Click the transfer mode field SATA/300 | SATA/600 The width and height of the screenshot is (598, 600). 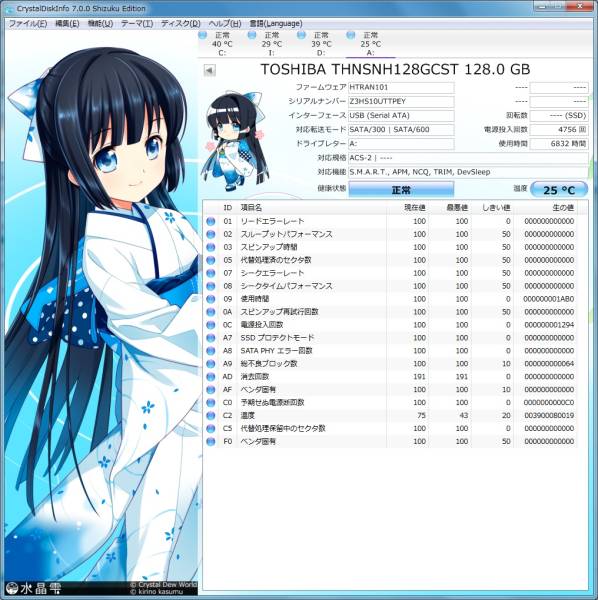(401, 130)
